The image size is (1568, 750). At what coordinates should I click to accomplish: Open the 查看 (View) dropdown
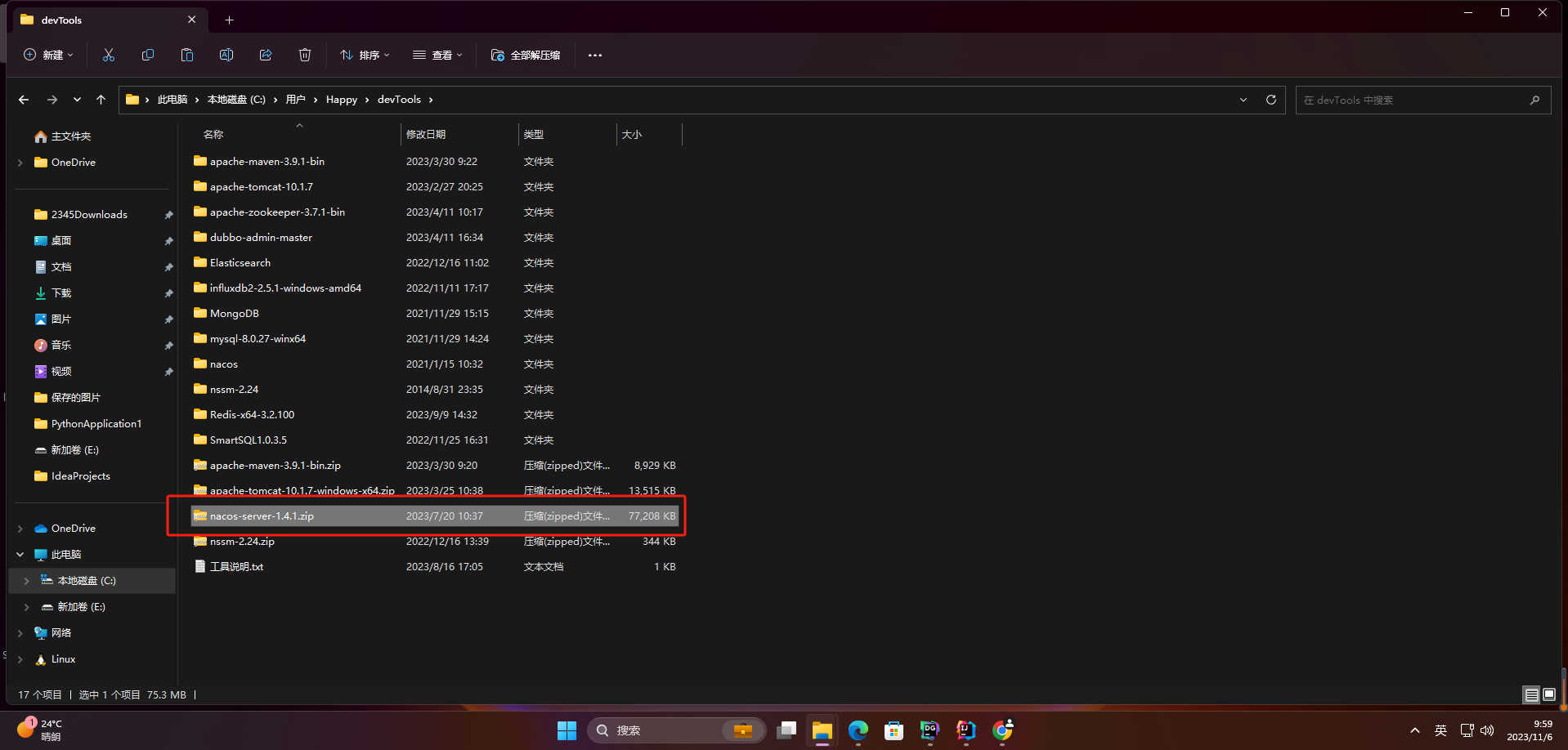(x=437, y=55)
